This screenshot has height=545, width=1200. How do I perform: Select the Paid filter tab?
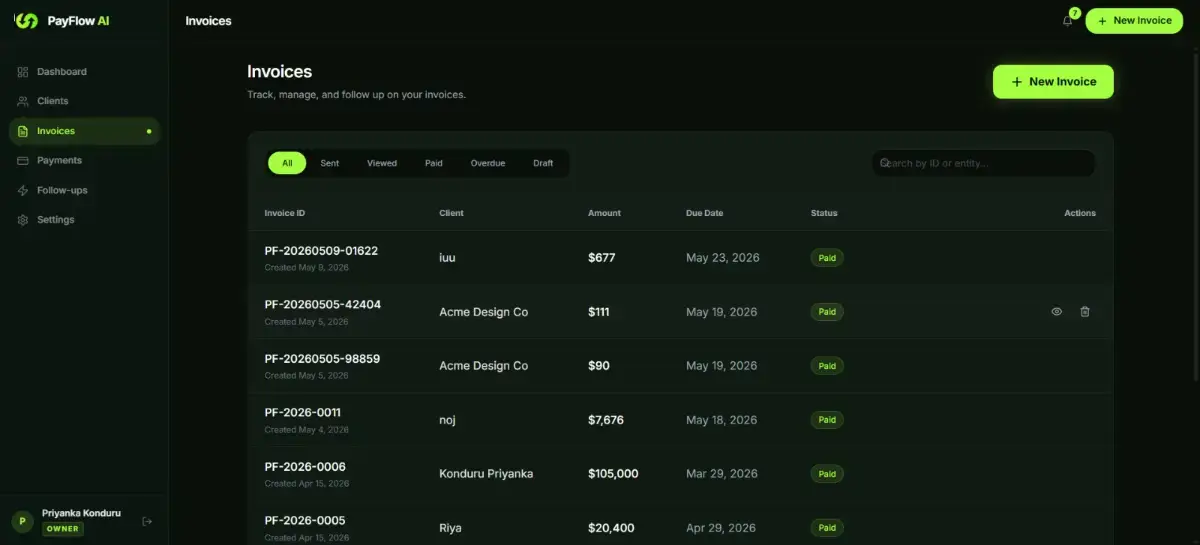[434, 163]
